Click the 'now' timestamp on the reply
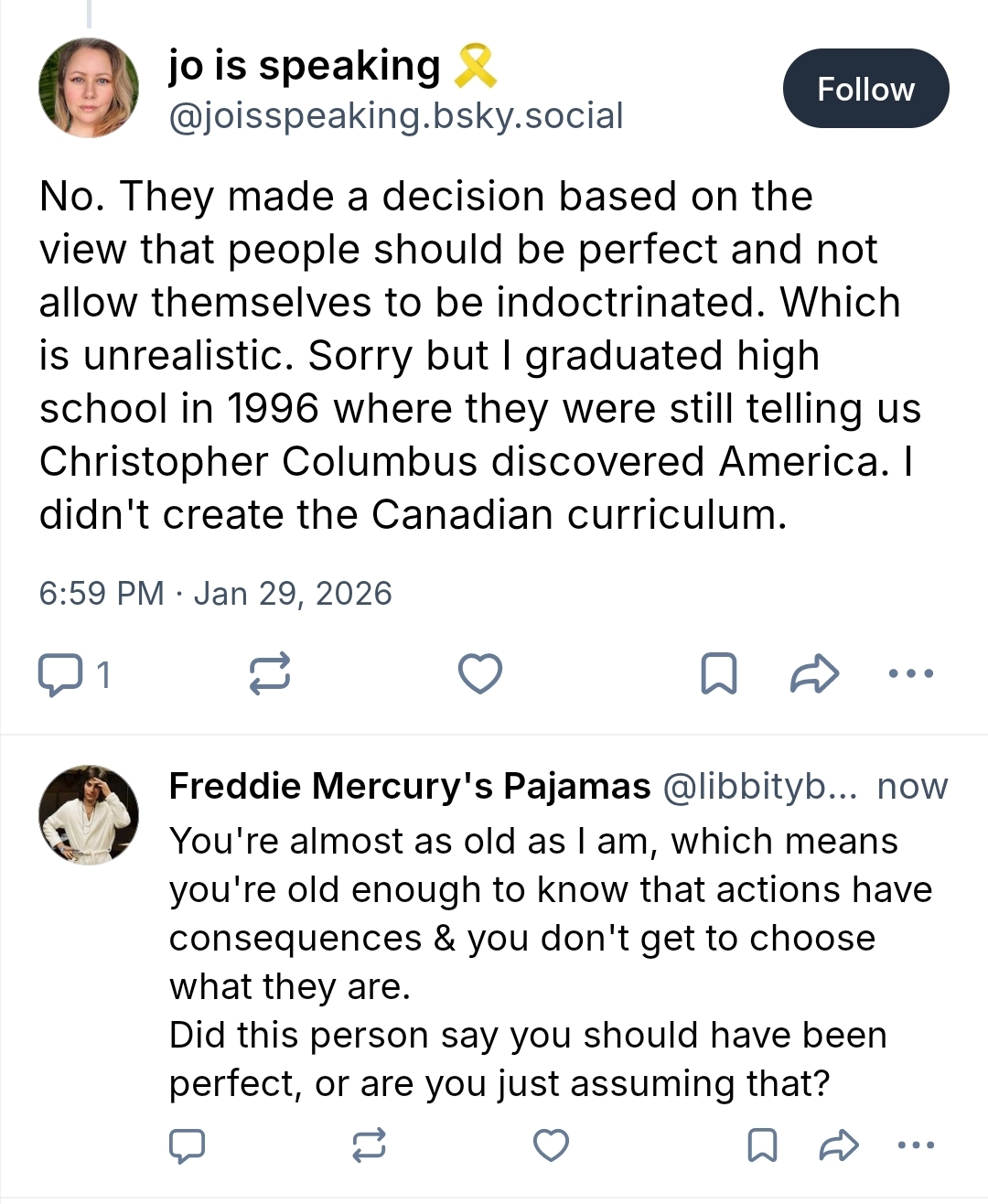The width and height of the screenshot is (988, 1204). pyautogui.click(x=912, y=787)
